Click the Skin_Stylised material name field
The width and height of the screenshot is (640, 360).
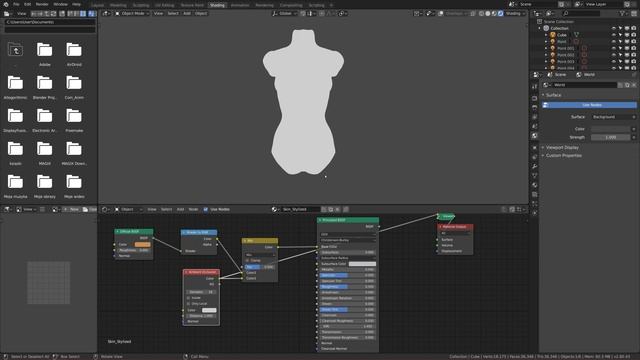click(x=300, y=209)
